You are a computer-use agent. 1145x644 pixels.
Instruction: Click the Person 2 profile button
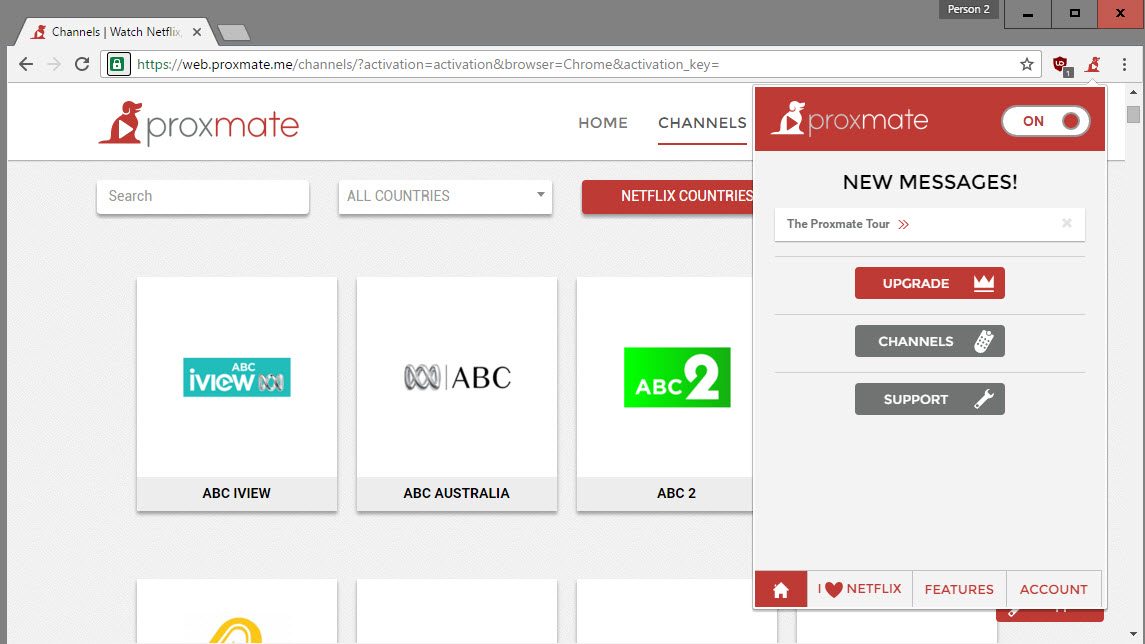pyautogui.click(x=968, y=9)
